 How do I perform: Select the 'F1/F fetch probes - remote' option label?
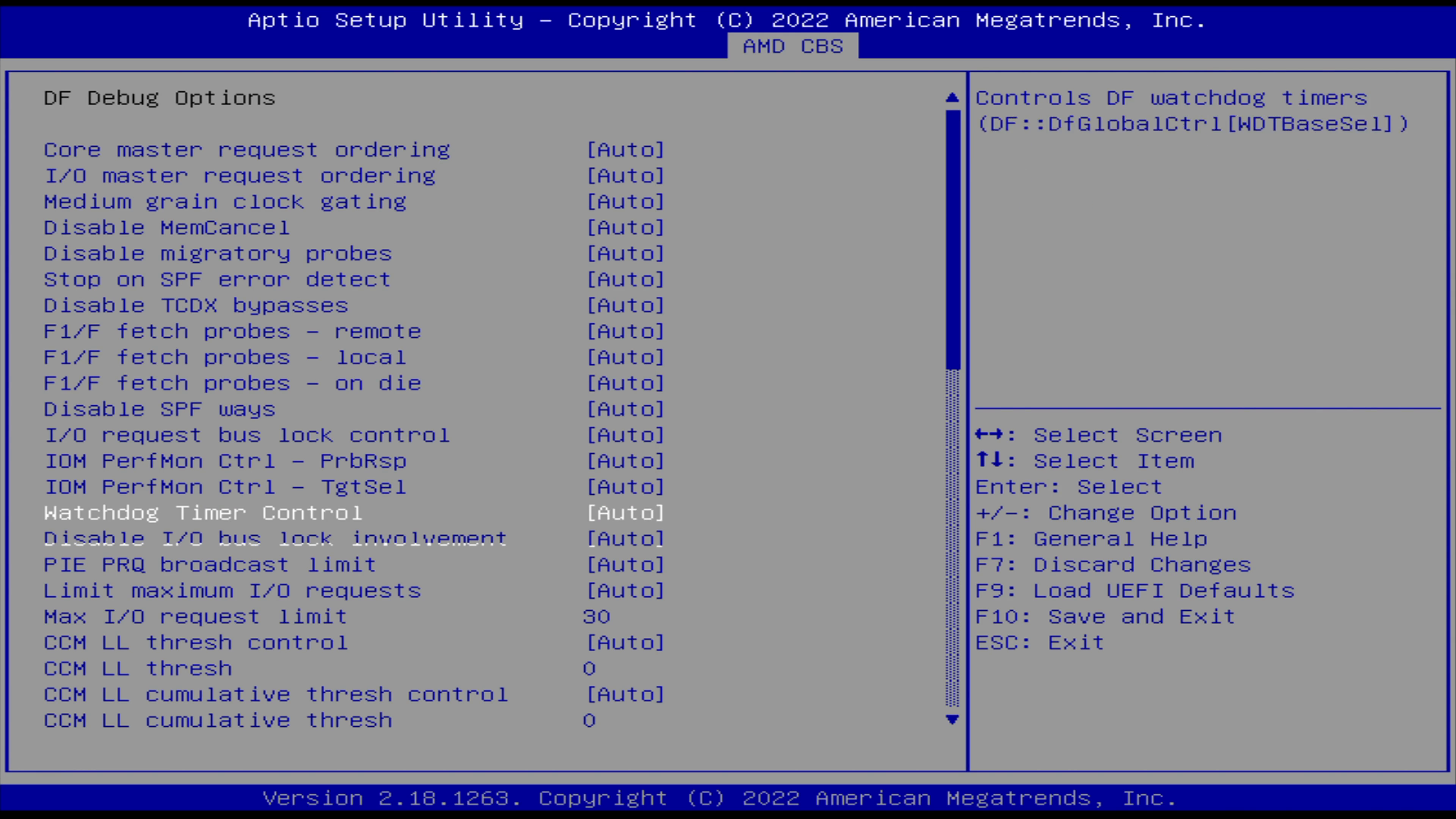click(232, 331)
